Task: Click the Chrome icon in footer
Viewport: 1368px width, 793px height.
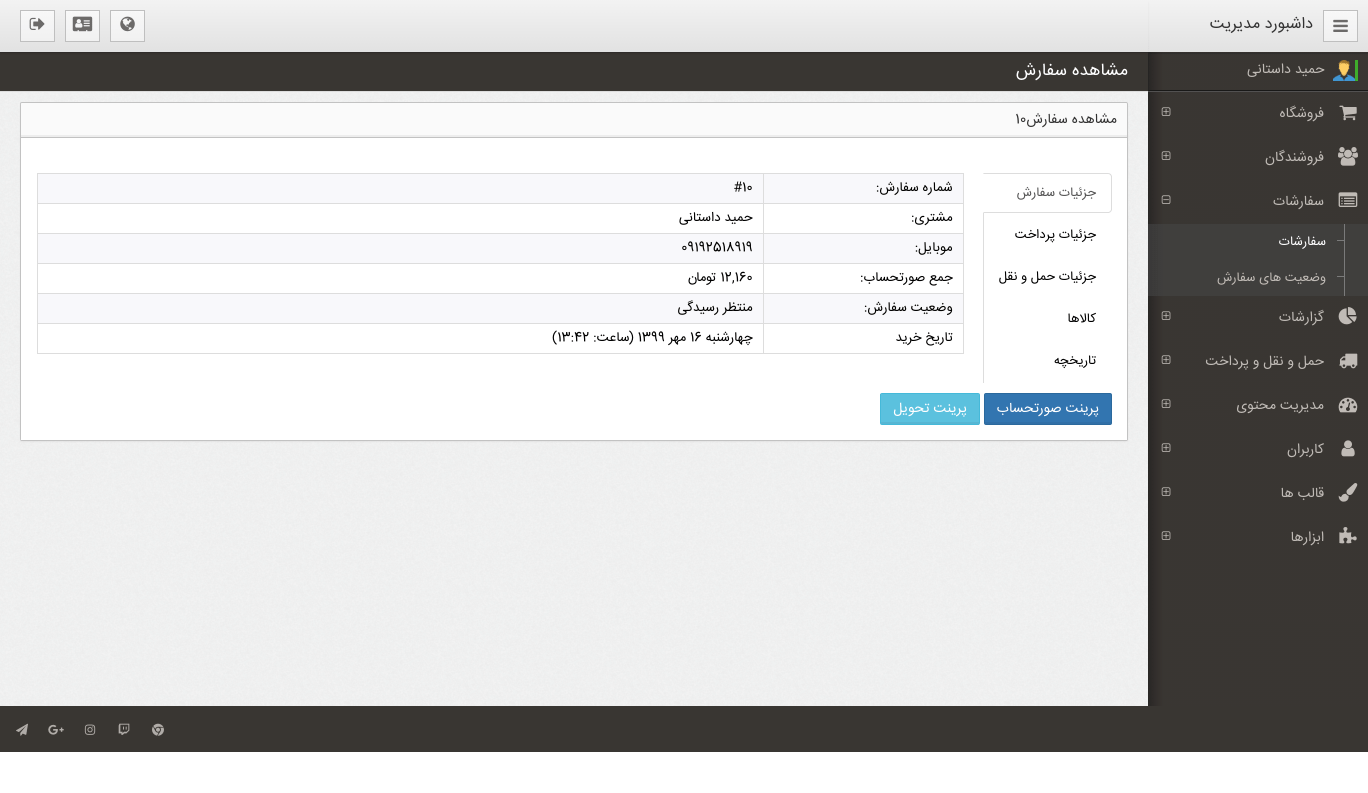Action: tap(158, 730)
